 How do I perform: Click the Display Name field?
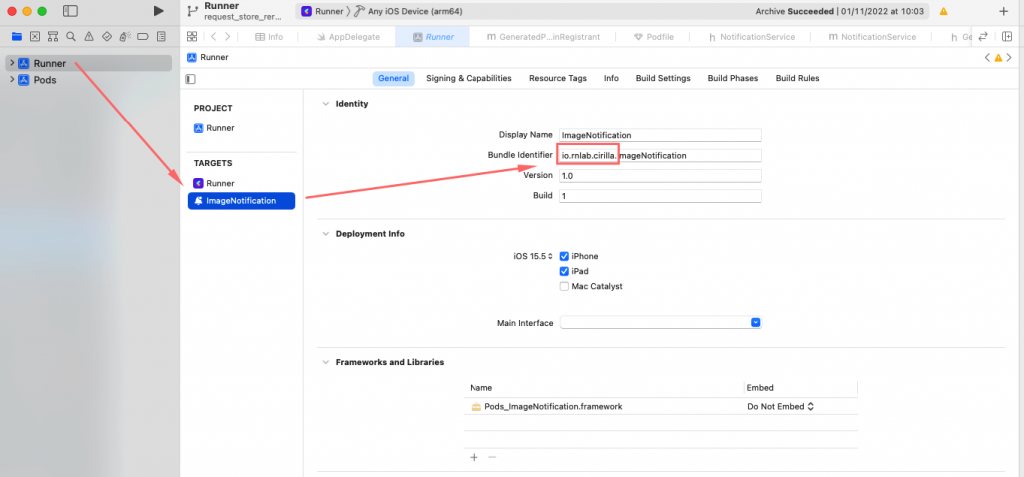(x=661, y=135)
